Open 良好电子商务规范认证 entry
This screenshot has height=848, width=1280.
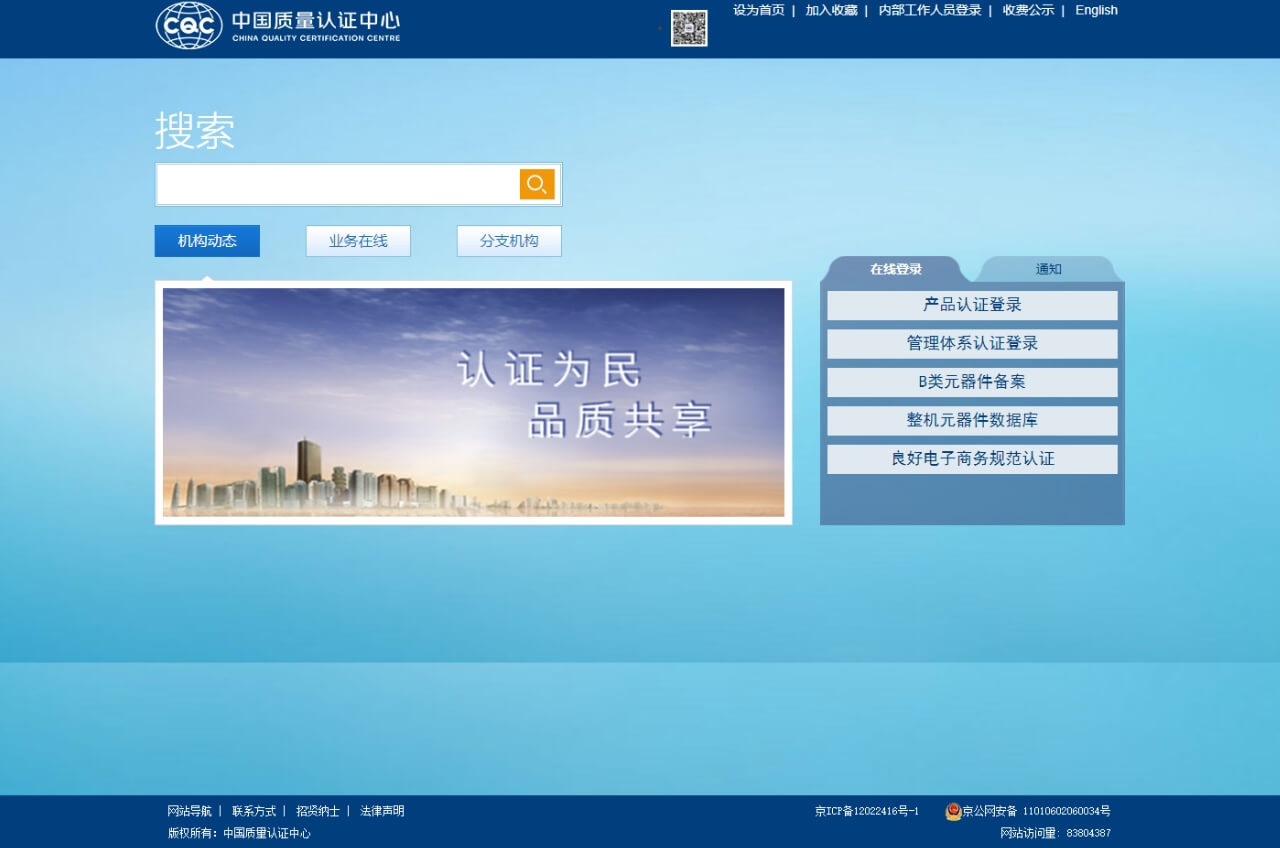coord(971,459)
